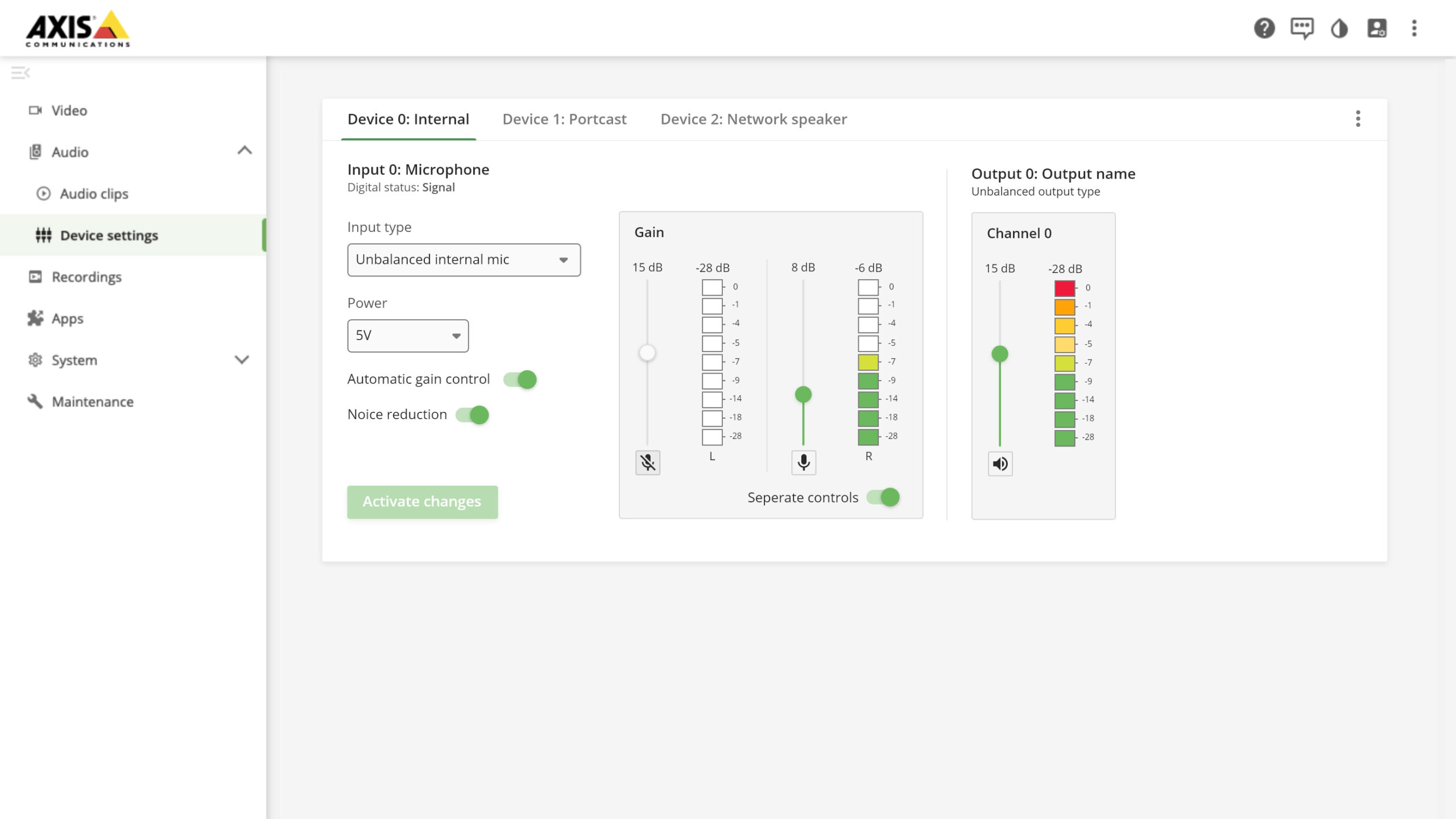Toggle the contrast theme icon

point(1339,28)
